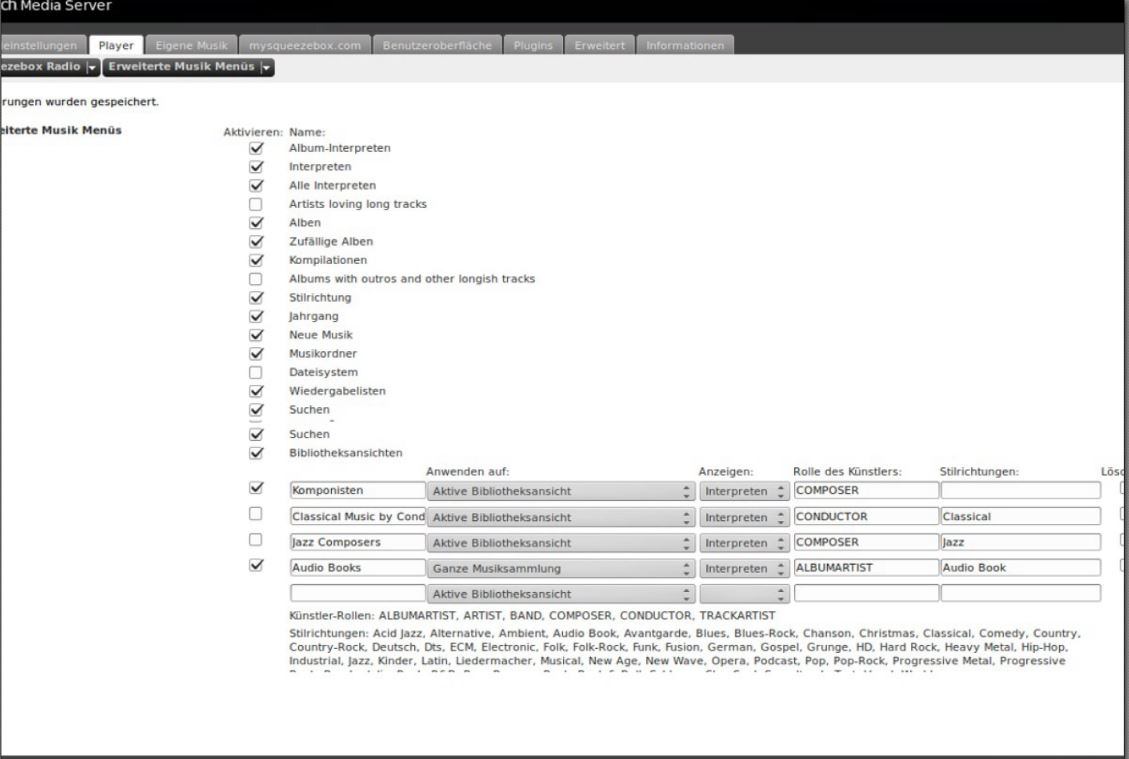Enable the Dateisystem checkbox

(255, 372)
